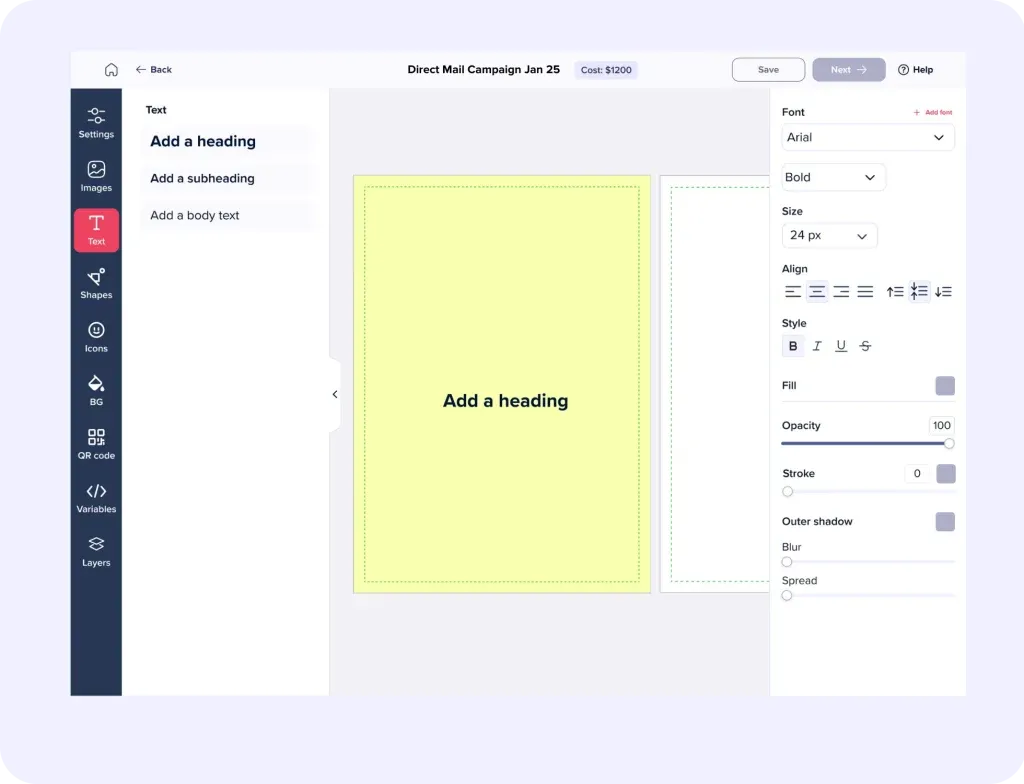Open the Fill color swatch
1024x784 pixels.
(x=944, y=385)
